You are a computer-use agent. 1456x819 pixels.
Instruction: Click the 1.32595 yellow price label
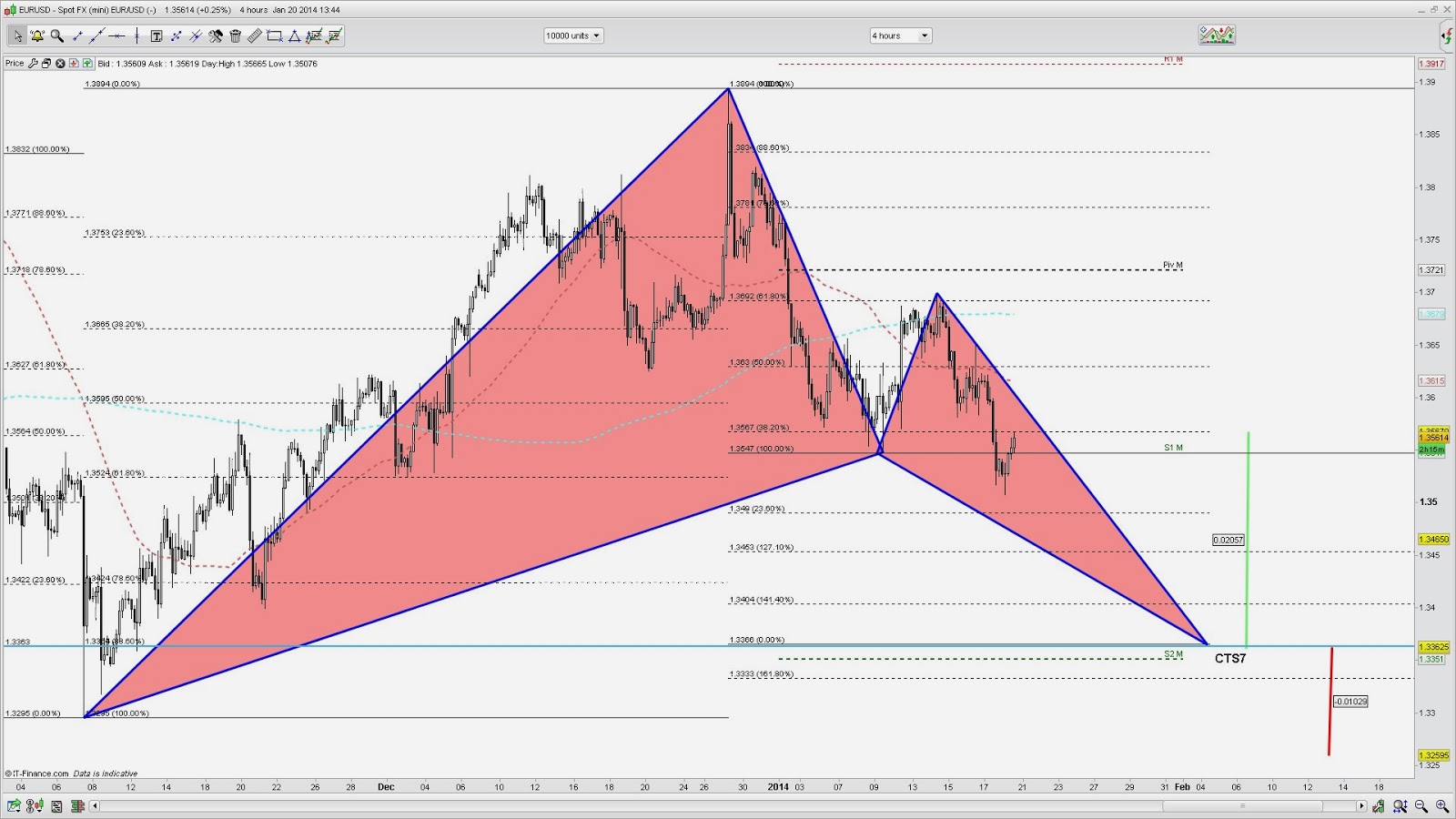click(1434, 755)
